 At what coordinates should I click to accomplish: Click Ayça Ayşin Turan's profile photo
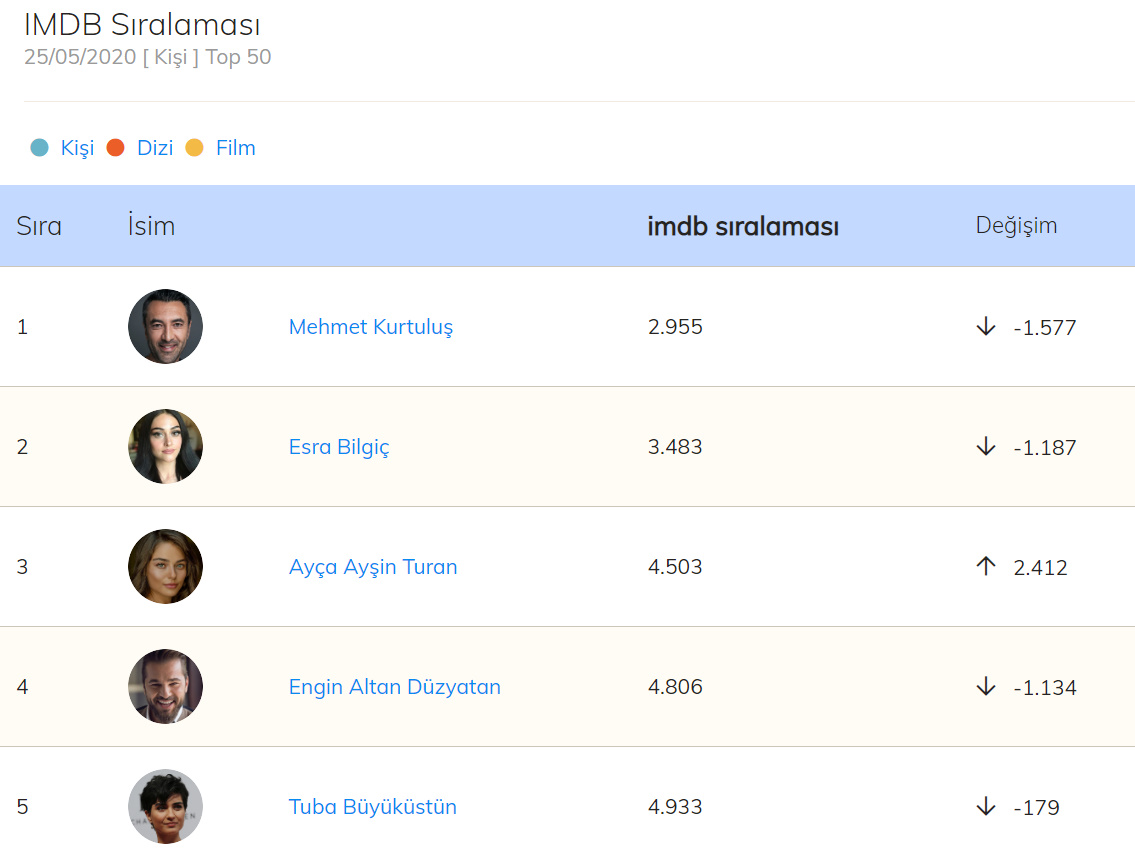[x=165, y=567]
